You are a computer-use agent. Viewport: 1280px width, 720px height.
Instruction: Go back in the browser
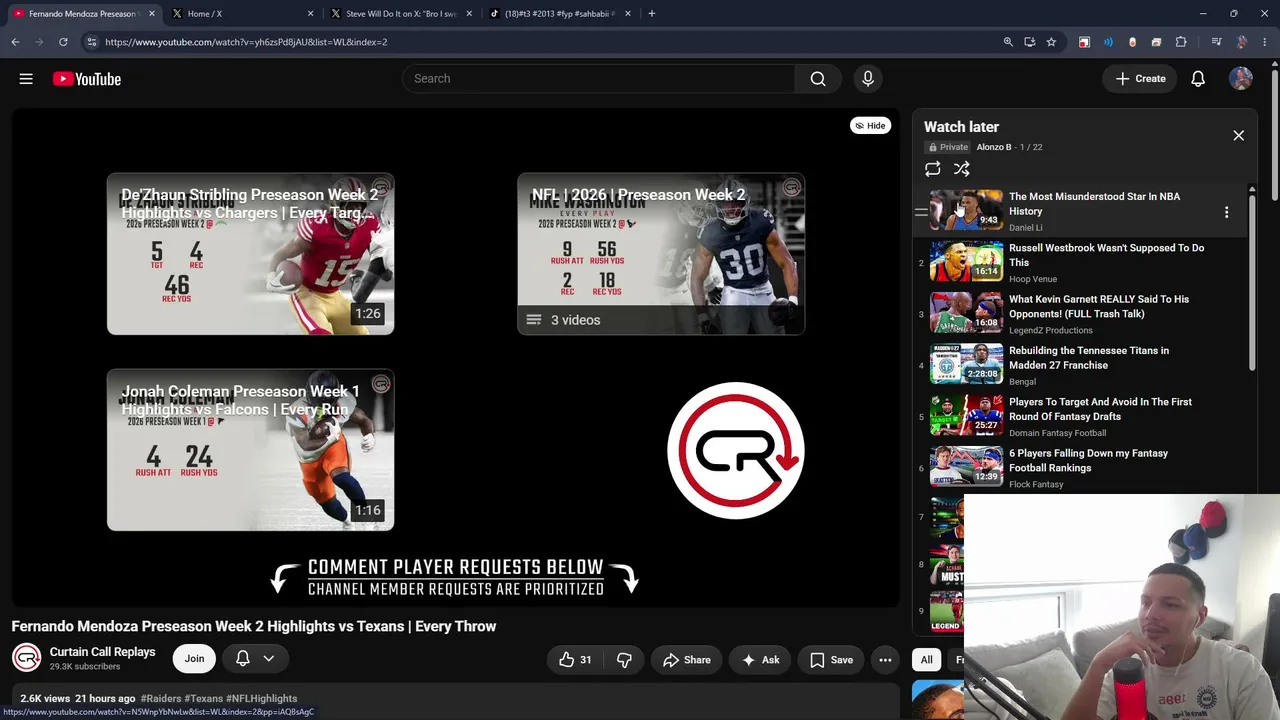(15, 42)
